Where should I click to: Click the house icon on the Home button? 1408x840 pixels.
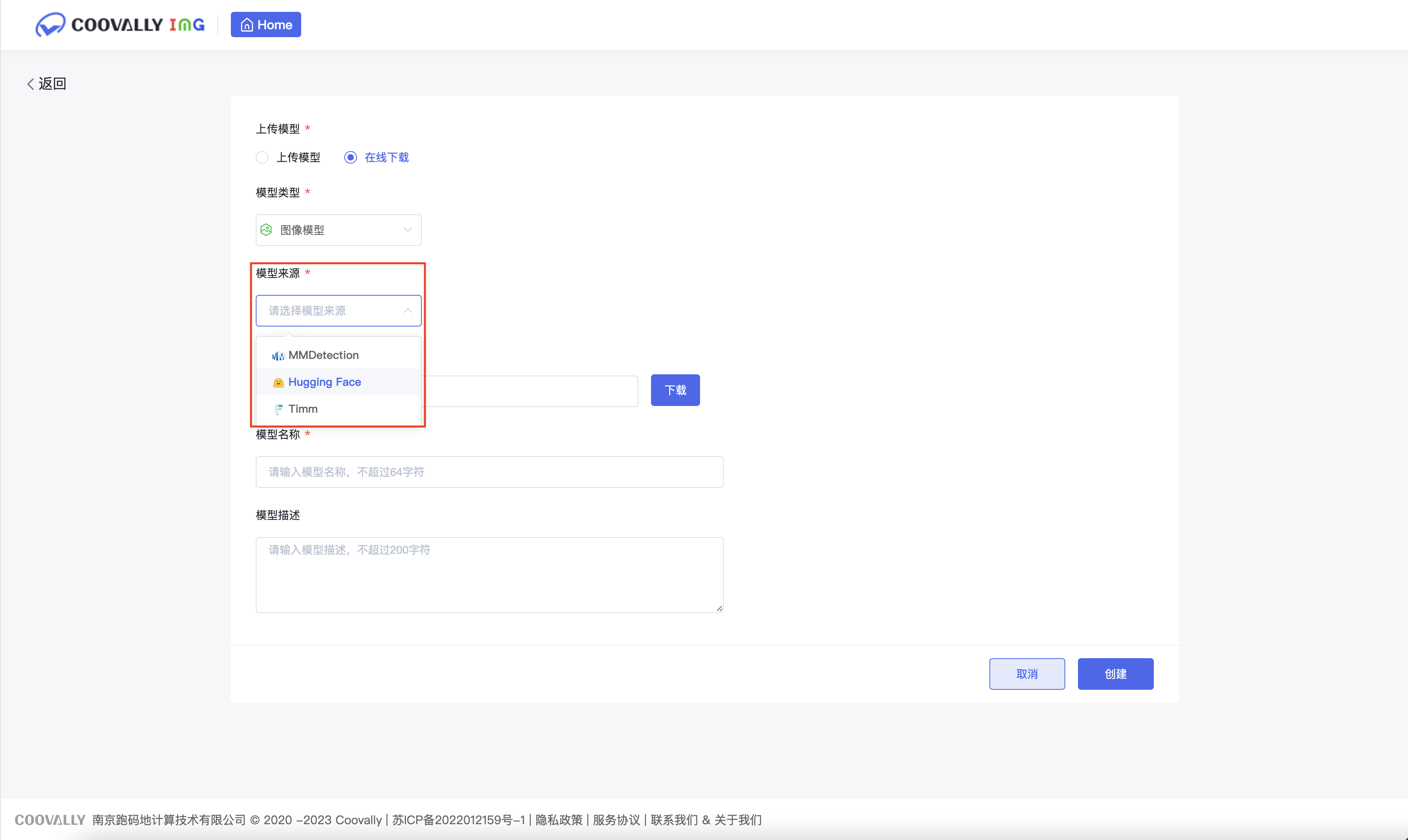point(247,25)
